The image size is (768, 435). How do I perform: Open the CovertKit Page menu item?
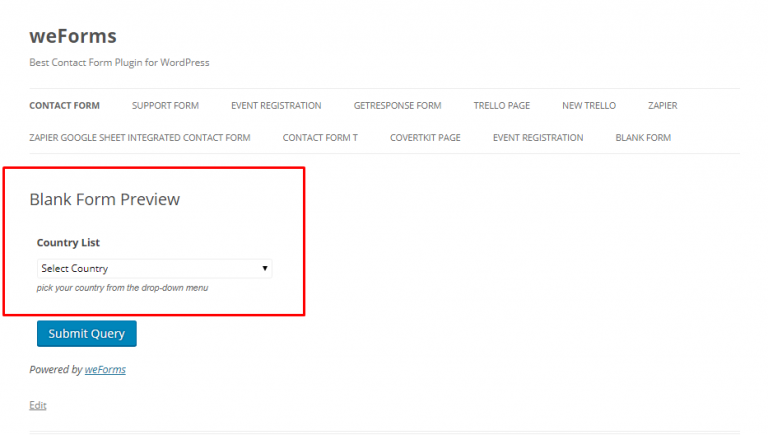coord(425,138)
